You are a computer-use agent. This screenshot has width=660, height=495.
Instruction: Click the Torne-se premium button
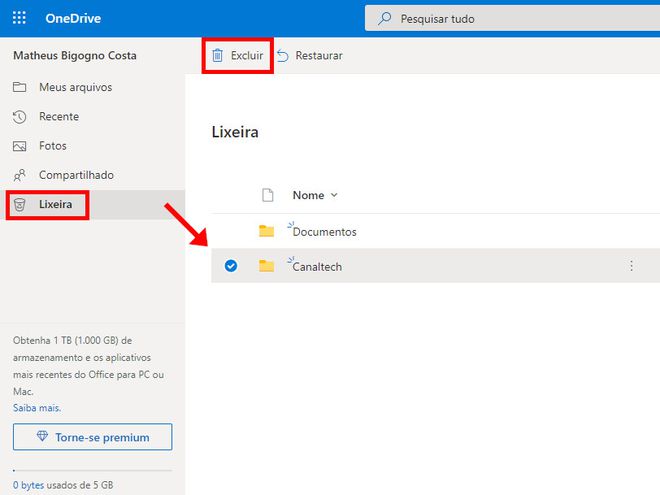tap(93, 437)
